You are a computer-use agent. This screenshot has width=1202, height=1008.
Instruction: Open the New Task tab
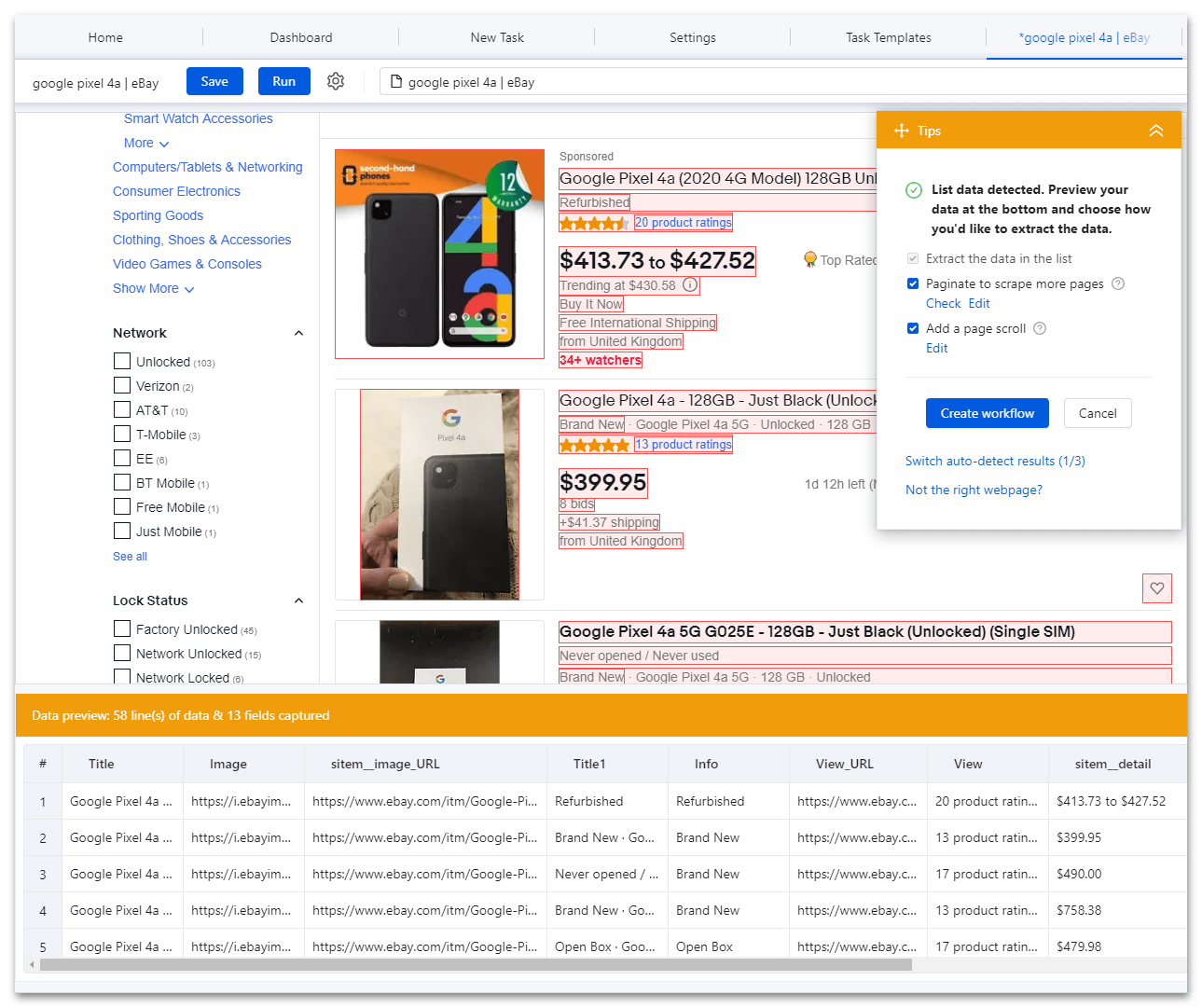click(x=497, y=37)
